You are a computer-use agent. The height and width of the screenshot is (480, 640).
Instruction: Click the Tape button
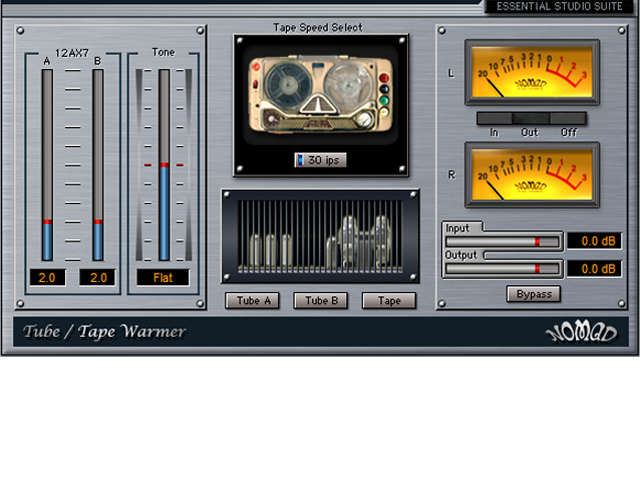[x=389, y=301]
